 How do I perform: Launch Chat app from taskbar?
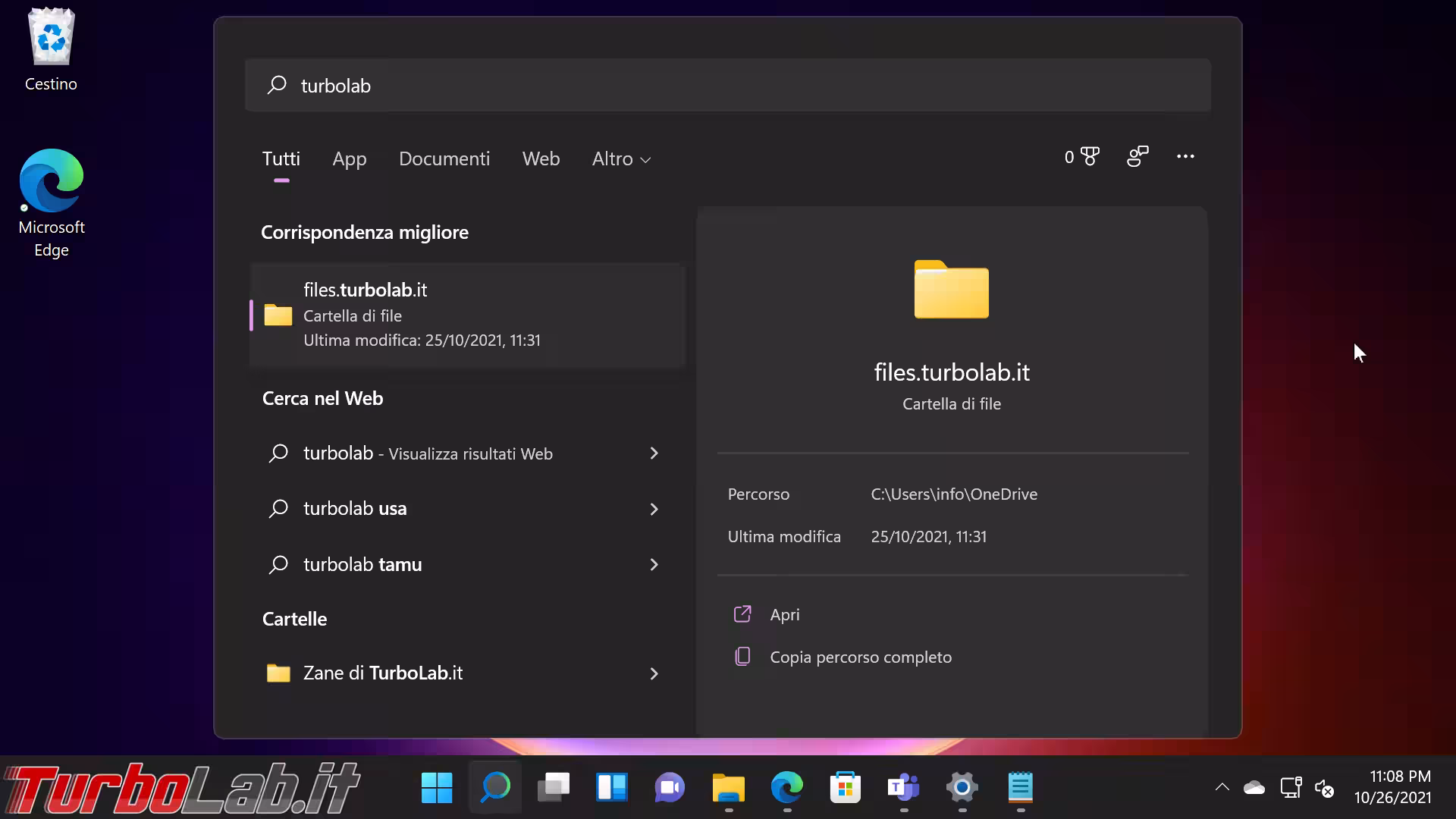point(670,788)
